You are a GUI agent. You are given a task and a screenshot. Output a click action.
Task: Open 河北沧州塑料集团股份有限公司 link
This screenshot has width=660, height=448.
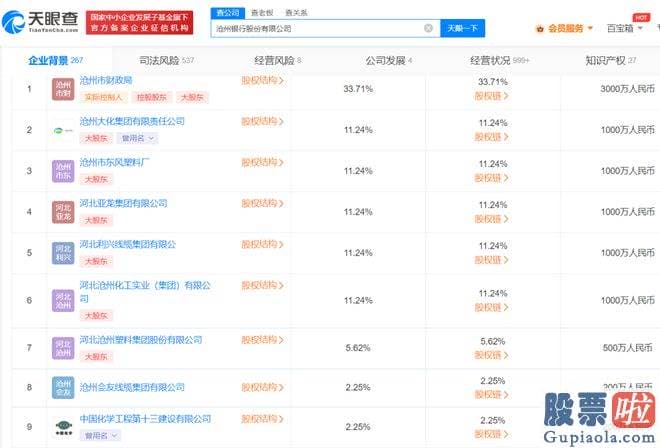(x=141, y=340)
